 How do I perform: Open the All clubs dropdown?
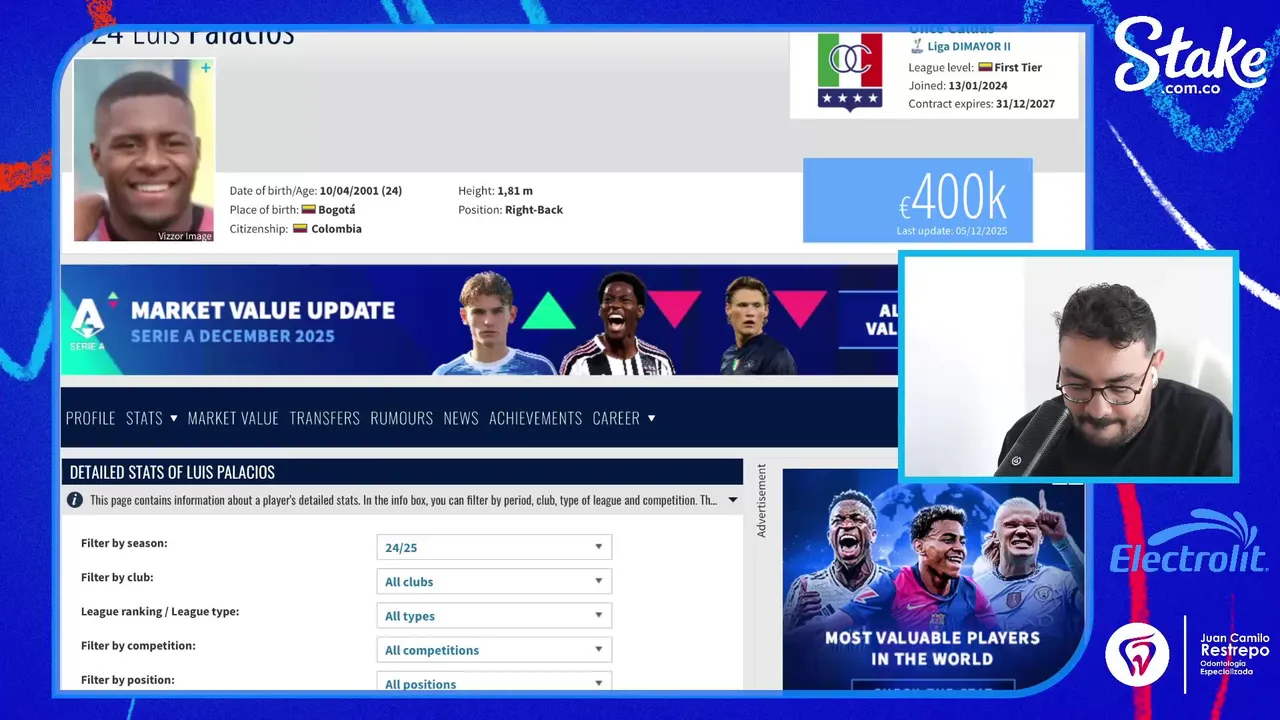click(x=494, y=581)
